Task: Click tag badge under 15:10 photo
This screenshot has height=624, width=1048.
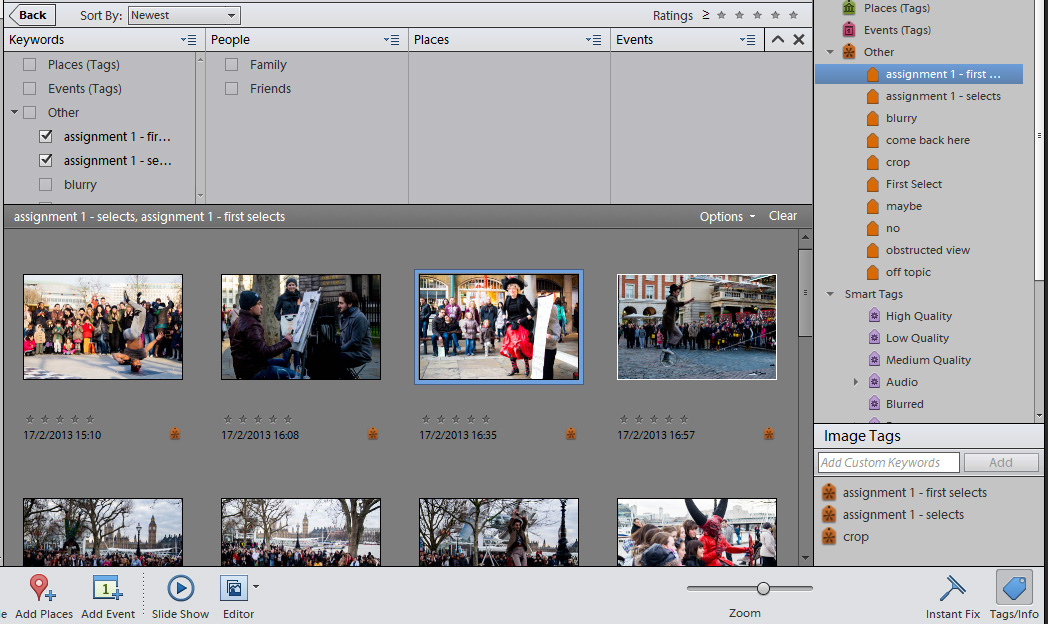Action: [174, 434]
